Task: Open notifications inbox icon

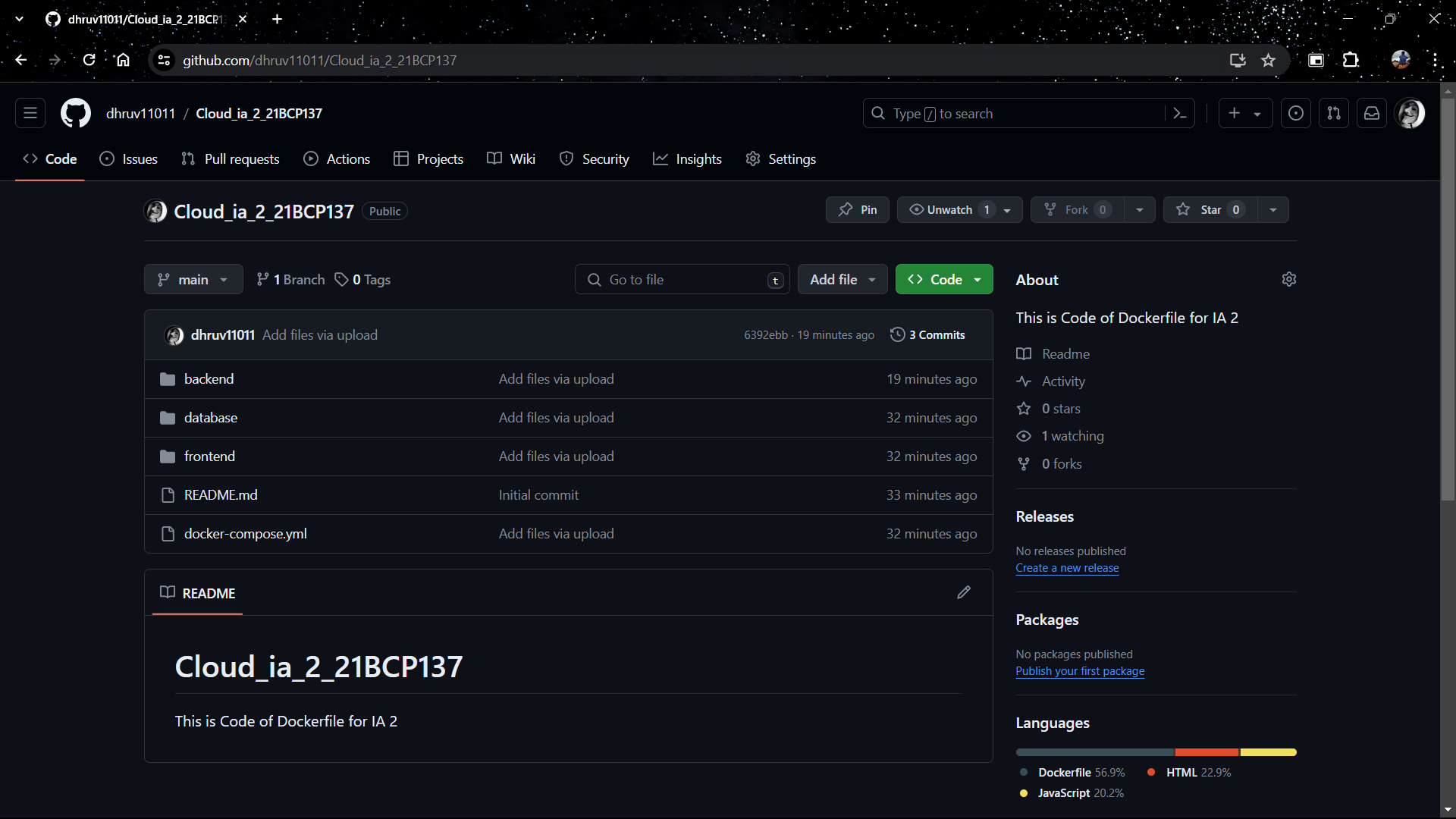Action: point(1372,114)
